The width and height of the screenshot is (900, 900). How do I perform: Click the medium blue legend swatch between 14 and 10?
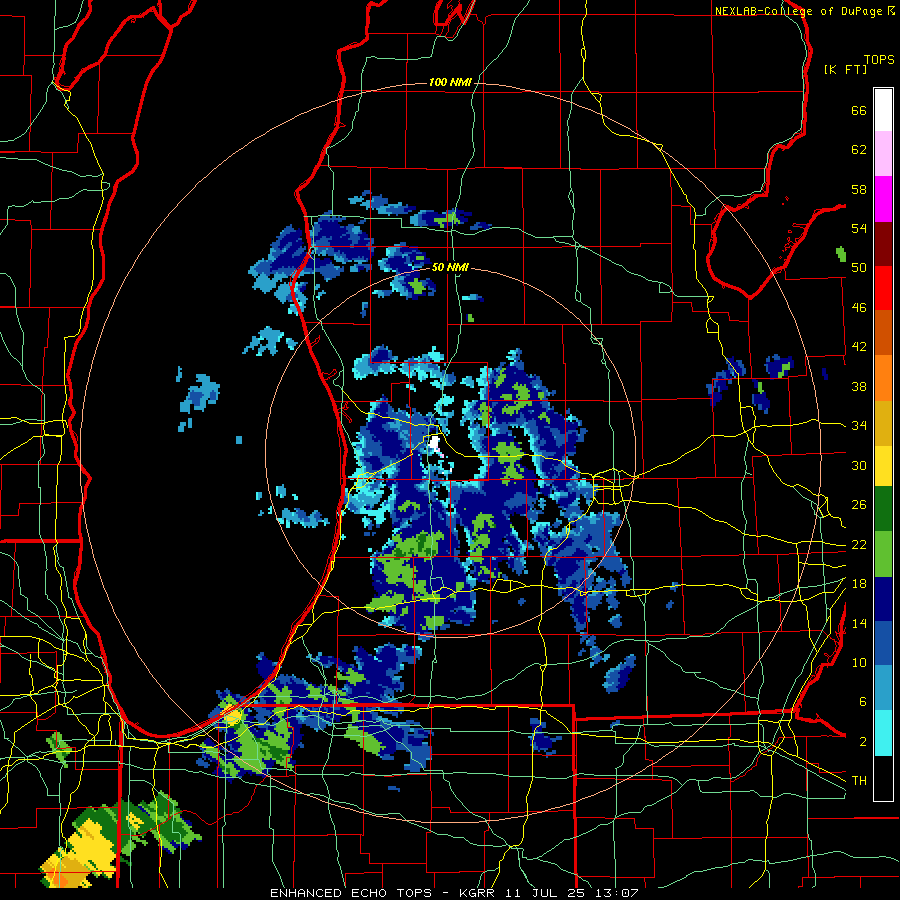883,643
